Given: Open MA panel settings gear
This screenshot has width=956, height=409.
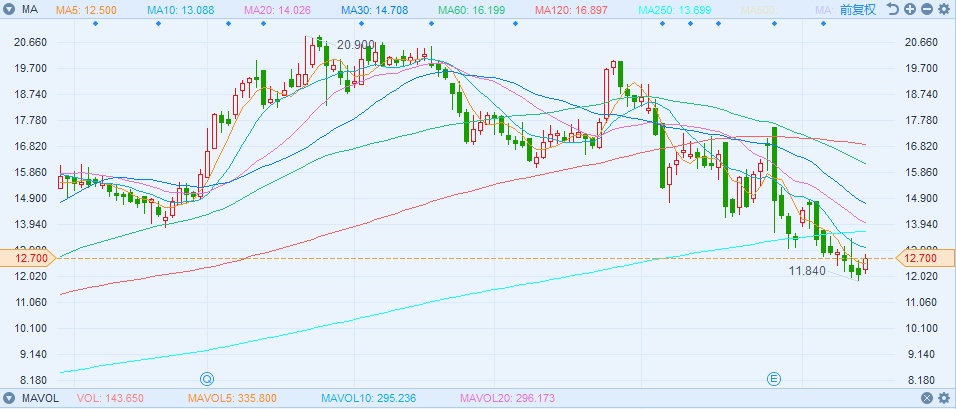Looking at the screenshot, I should [x=944, y=9].
